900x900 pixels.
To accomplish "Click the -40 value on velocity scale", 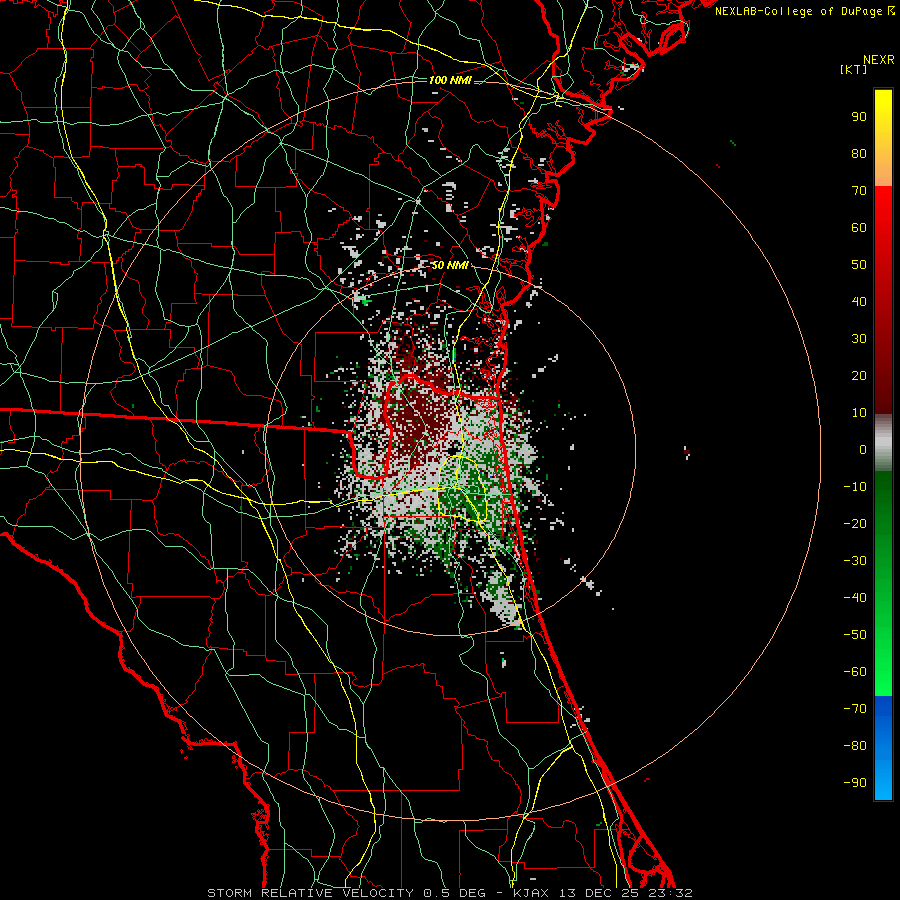I will coord(855,598).
